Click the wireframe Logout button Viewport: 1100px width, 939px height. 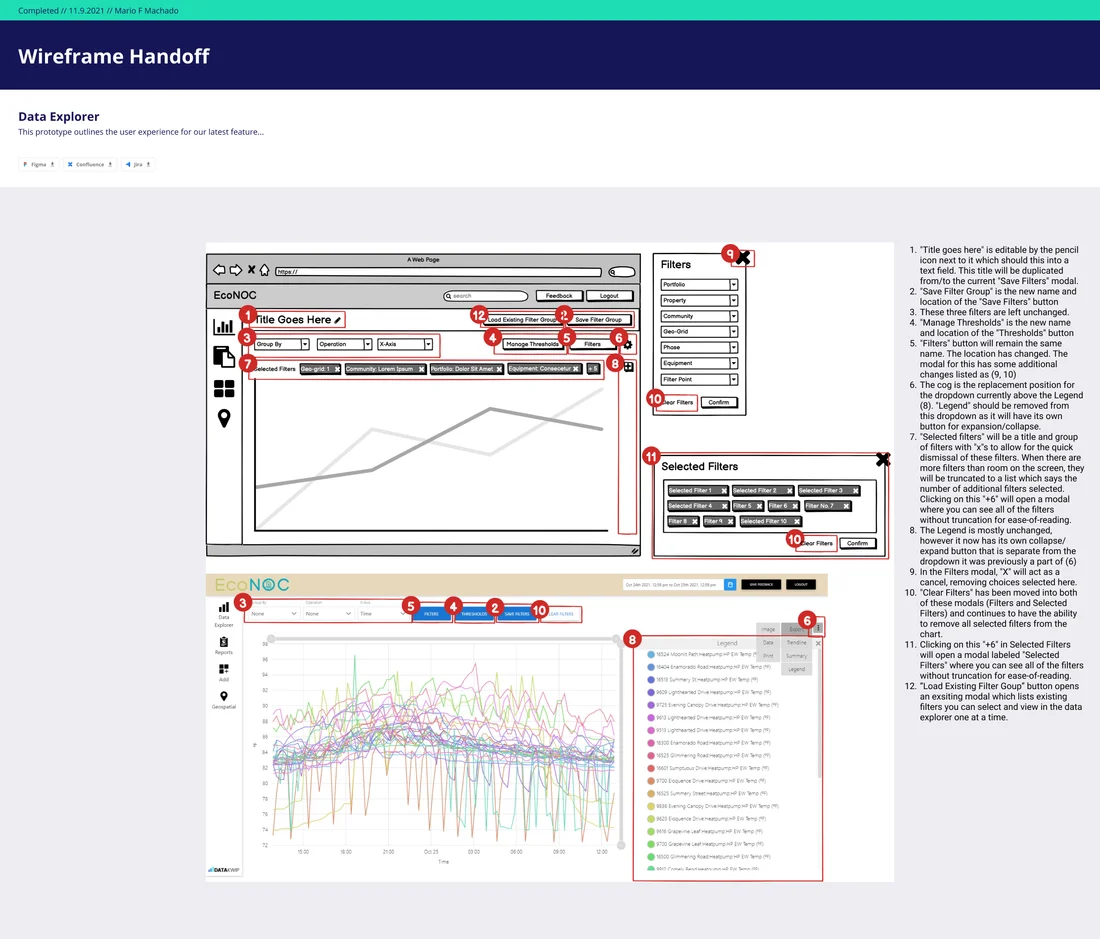[610, 296]
